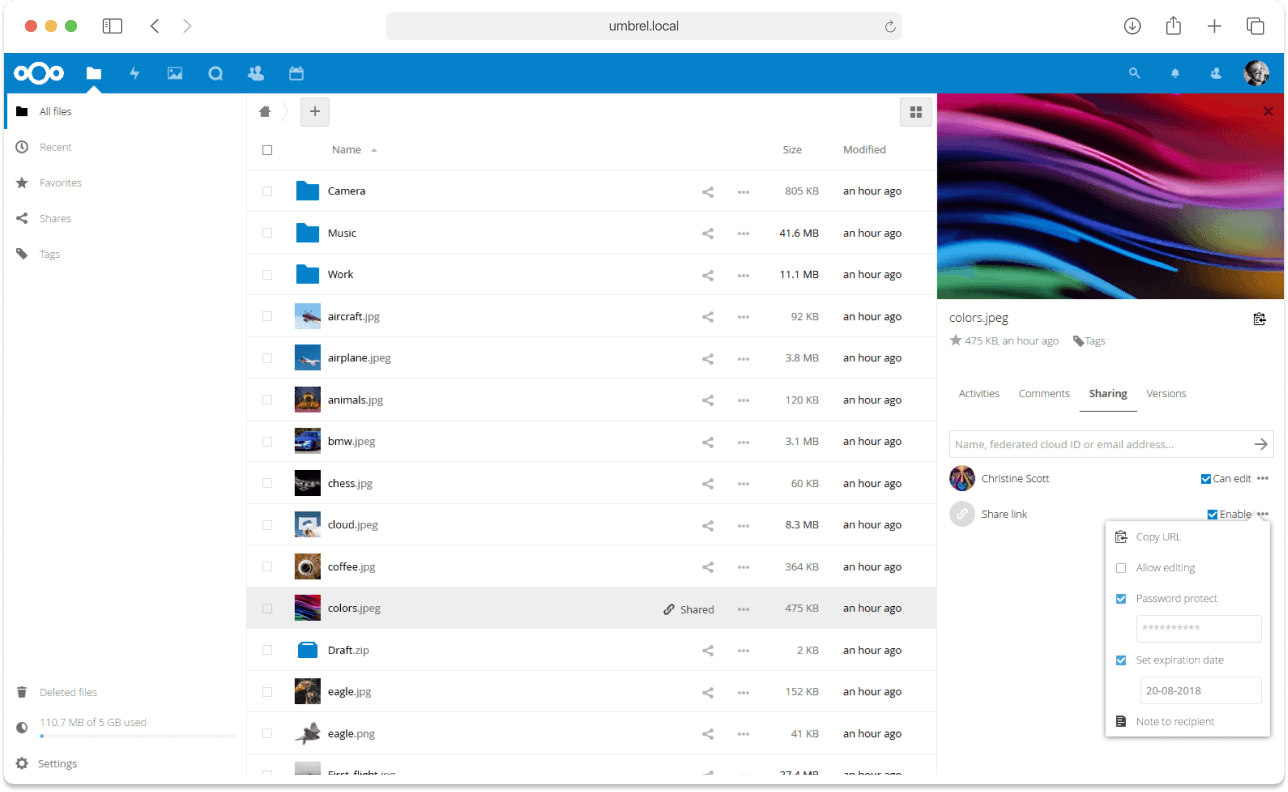
Task: Open the Files app icon
Action: pyautogui.click(x=94, y=73)
